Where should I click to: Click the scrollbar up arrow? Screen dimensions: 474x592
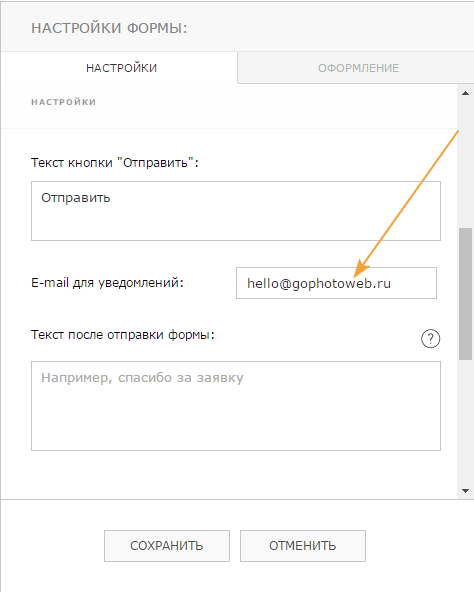(x=465, y=93)
